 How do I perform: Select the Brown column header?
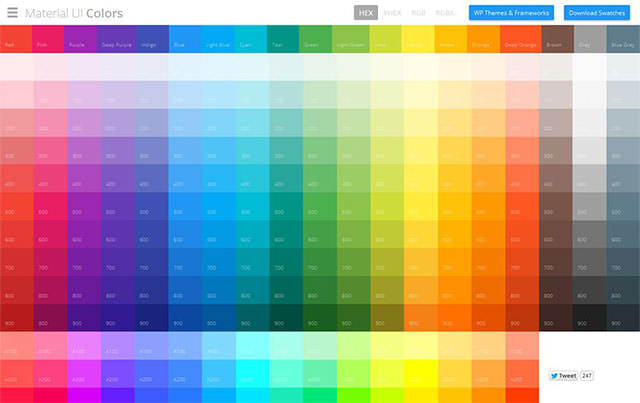pyautogui.click(x=558, y=39)
